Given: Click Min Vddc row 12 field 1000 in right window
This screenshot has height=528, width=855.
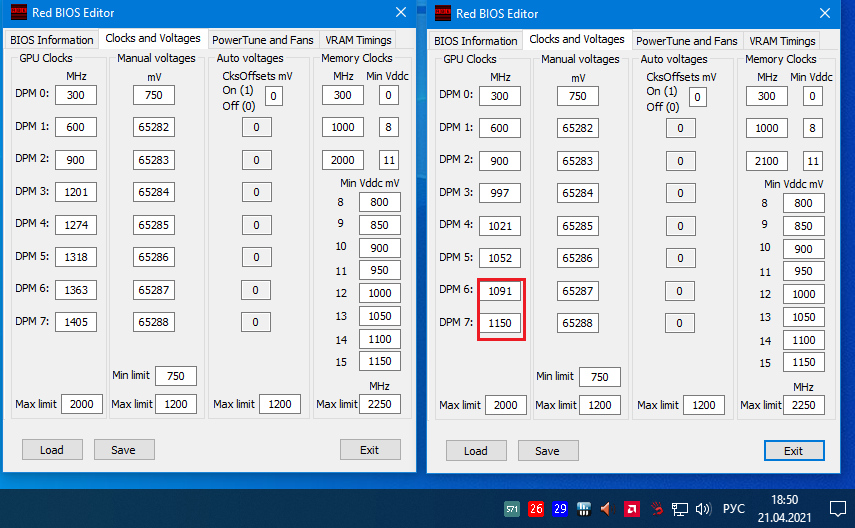Looking at the screenshot, I should tap(804, 294).
